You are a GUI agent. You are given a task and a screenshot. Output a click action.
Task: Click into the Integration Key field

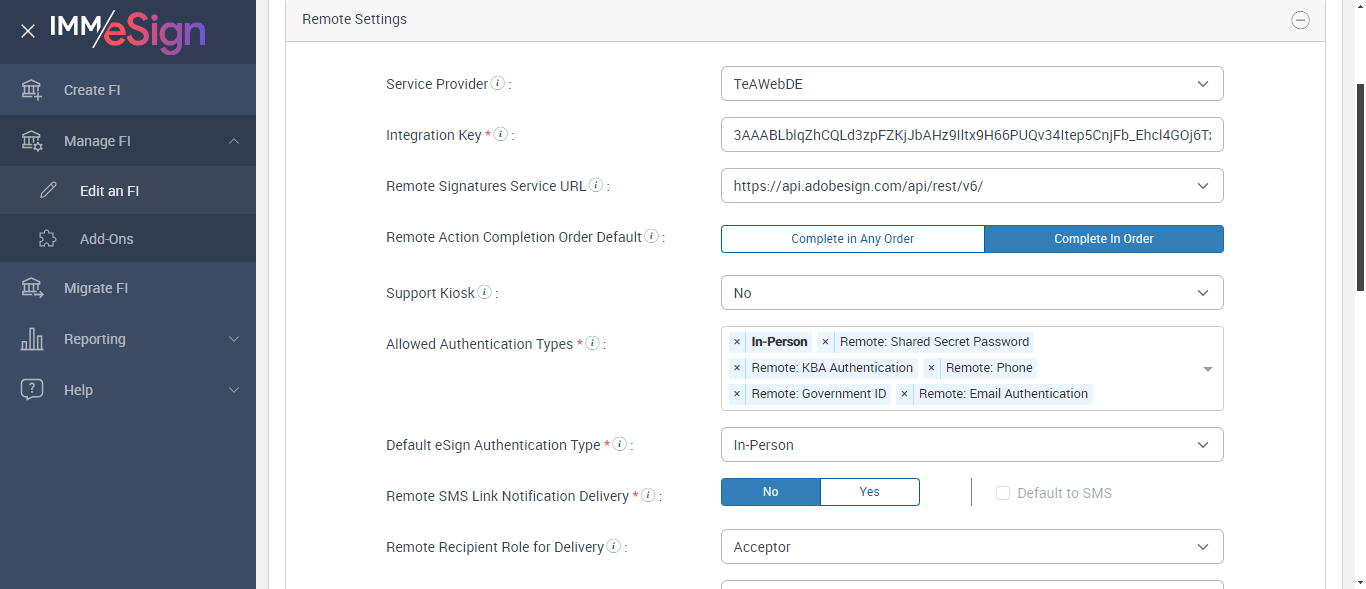[971, 135]
